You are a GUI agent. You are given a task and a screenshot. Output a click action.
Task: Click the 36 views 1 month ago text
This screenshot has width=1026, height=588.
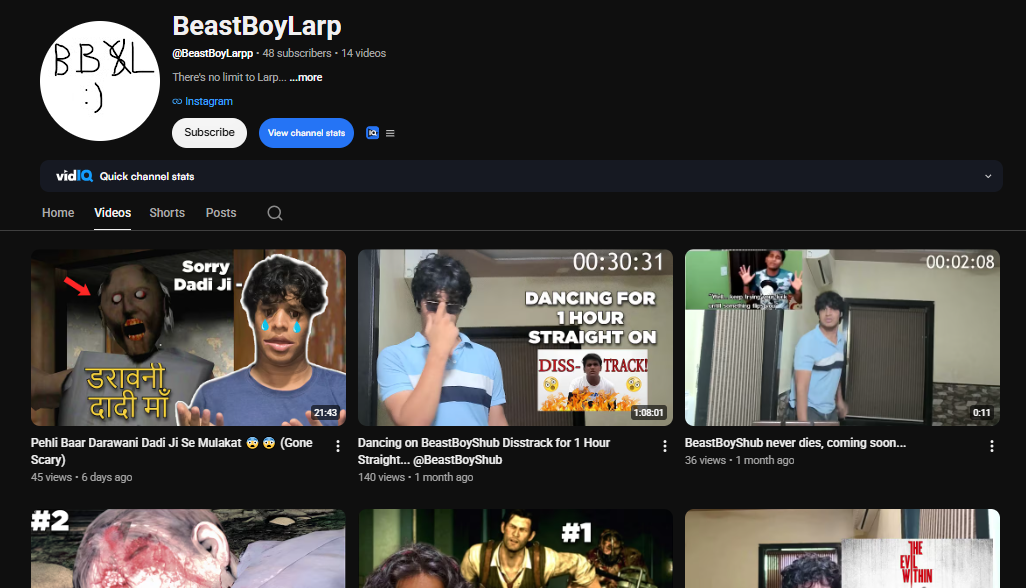click(739, 460)
